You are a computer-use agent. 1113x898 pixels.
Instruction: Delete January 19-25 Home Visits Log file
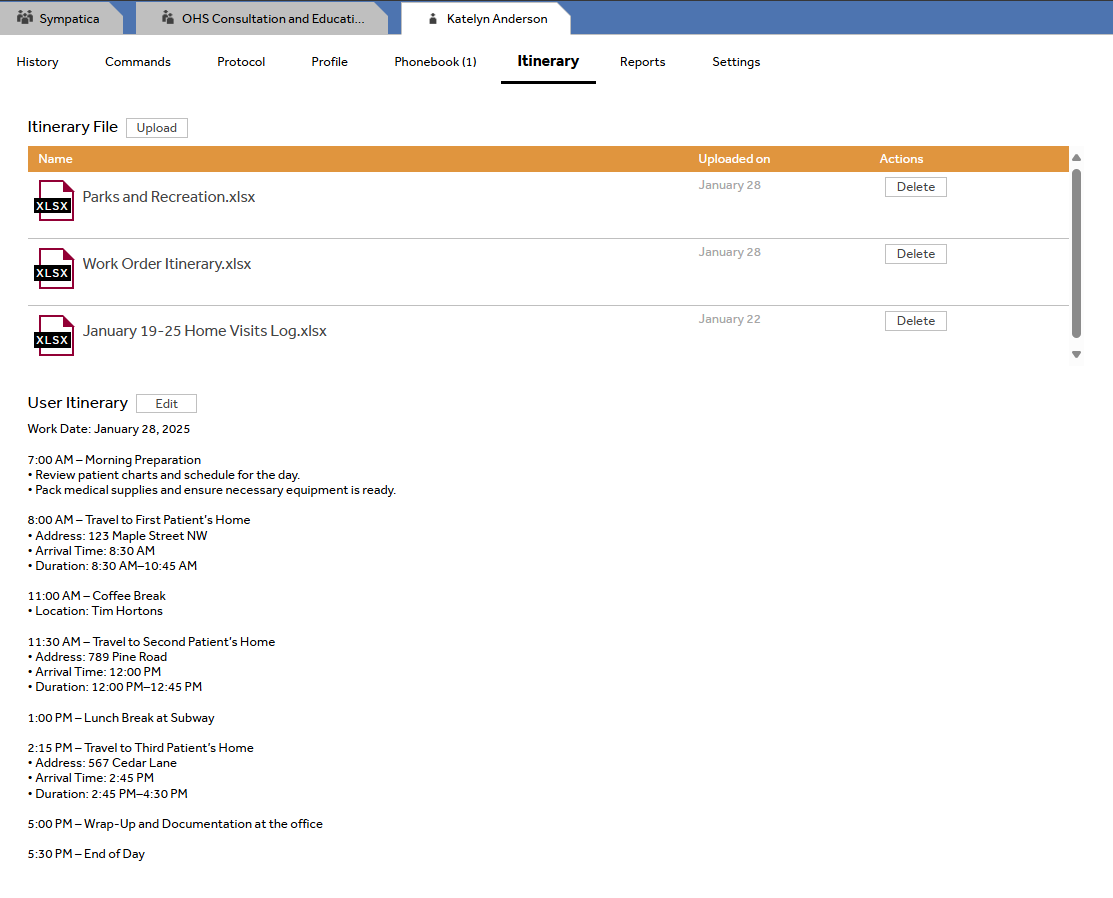tap(915, 321)
